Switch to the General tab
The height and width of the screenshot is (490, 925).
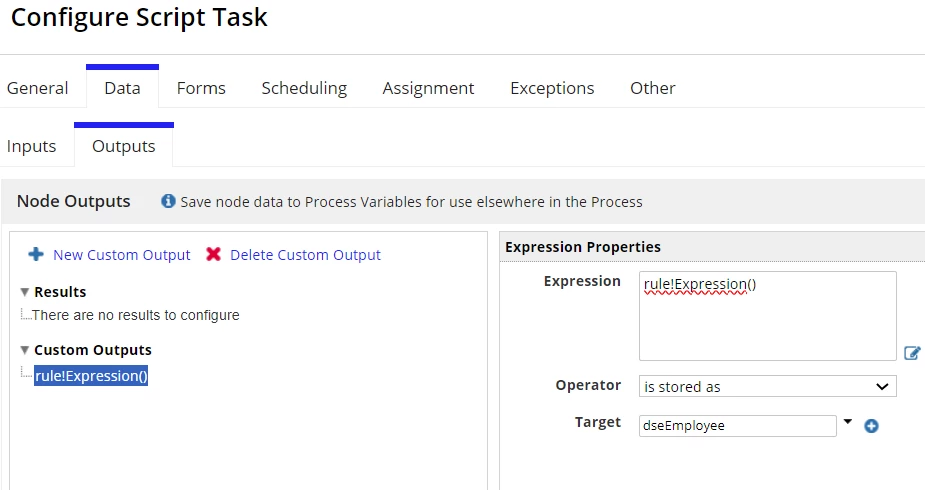(x=38, y=88)
